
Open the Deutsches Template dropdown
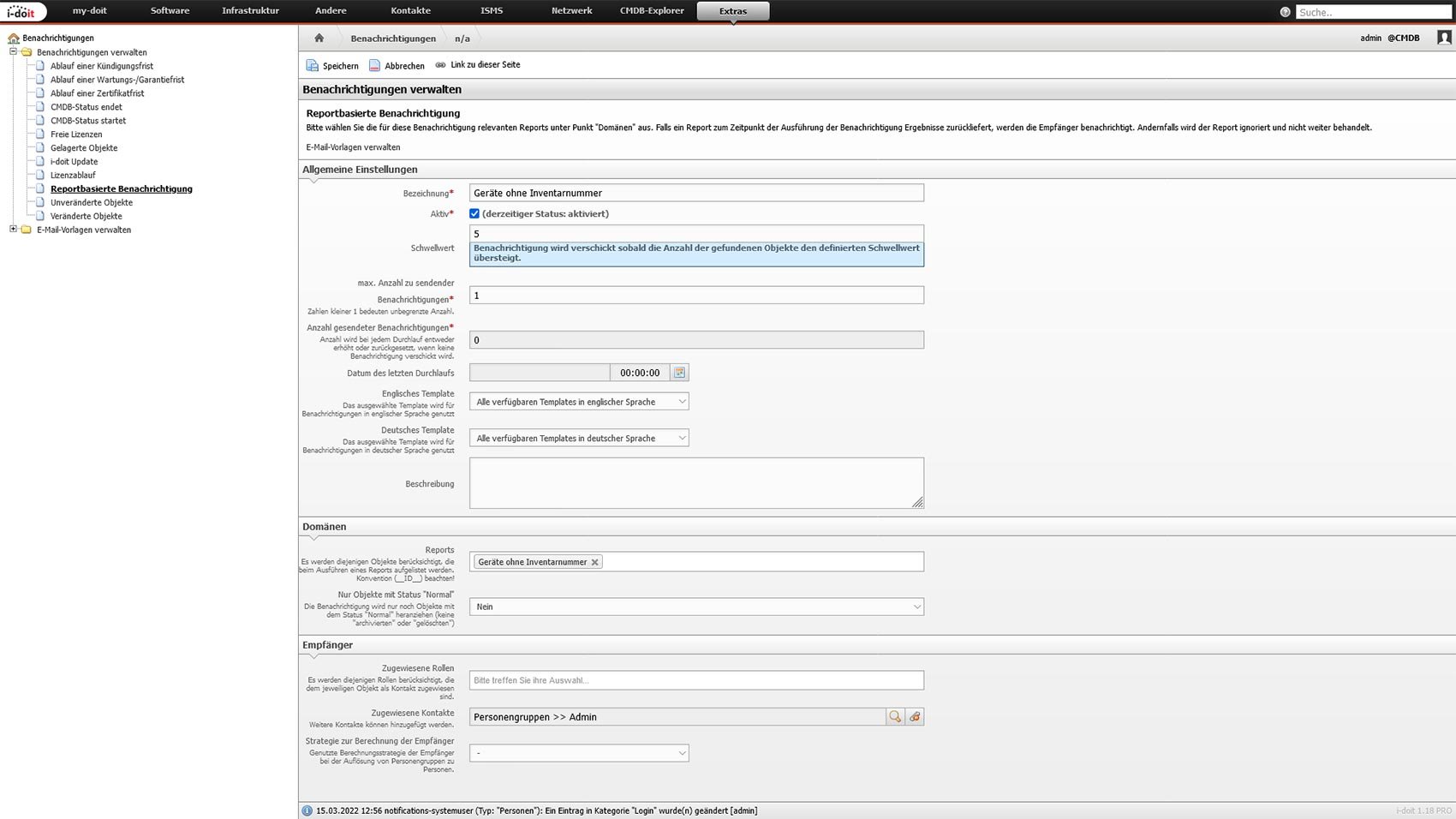pyautogui.click(x=579, y=438)
